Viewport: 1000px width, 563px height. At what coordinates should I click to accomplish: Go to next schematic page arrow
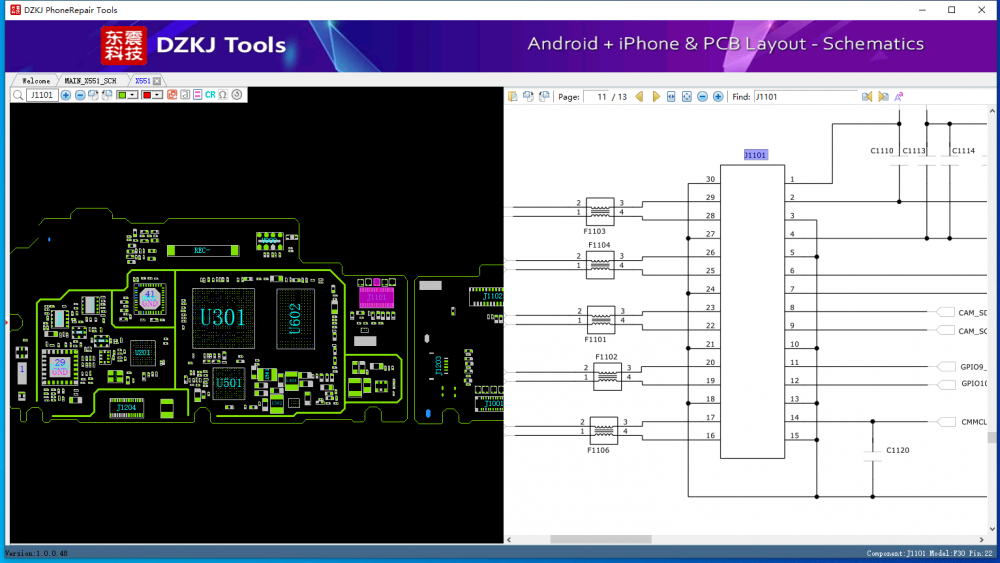tap(656, 97)
